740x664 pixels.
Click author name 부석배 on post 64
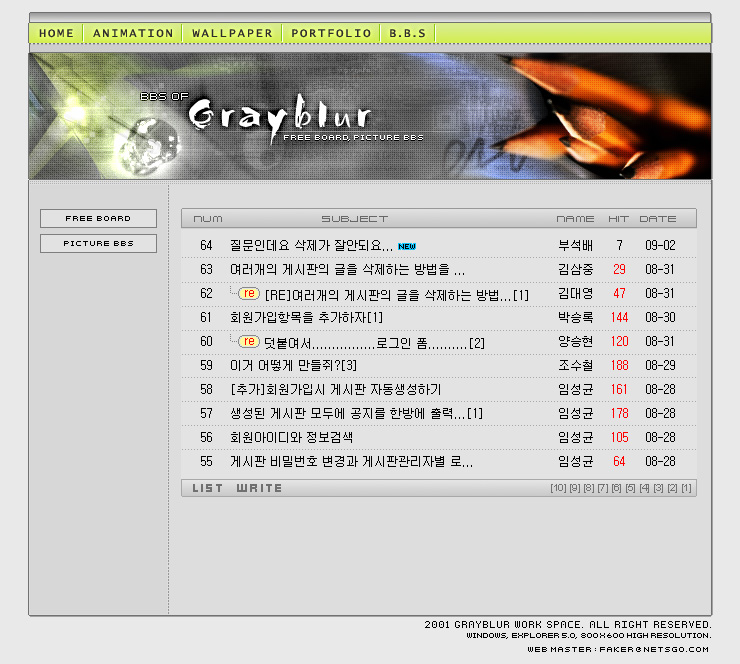pos(575,245)
